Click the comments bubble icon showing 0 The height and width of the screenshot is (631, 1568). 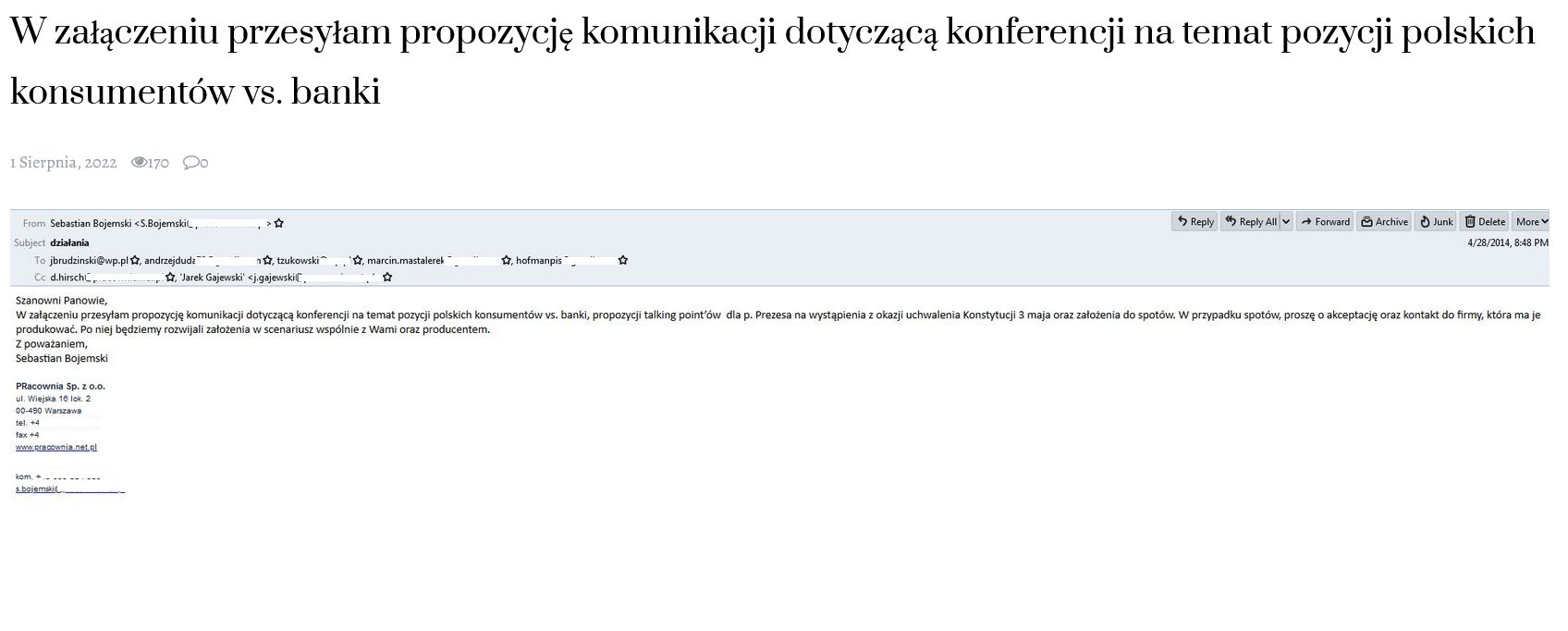click(190, 163)
